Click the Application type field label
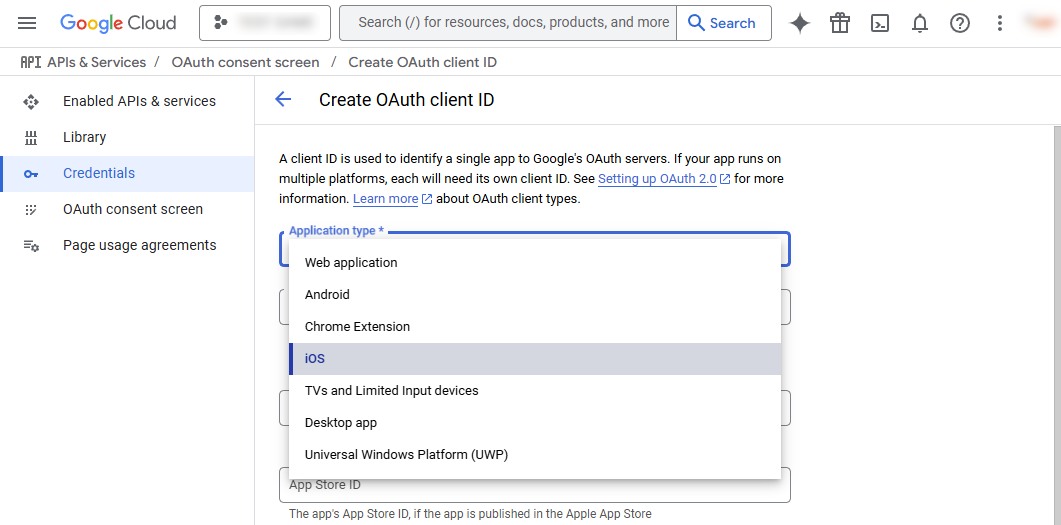The image size is (1061, 525). (x=336, y=231)
